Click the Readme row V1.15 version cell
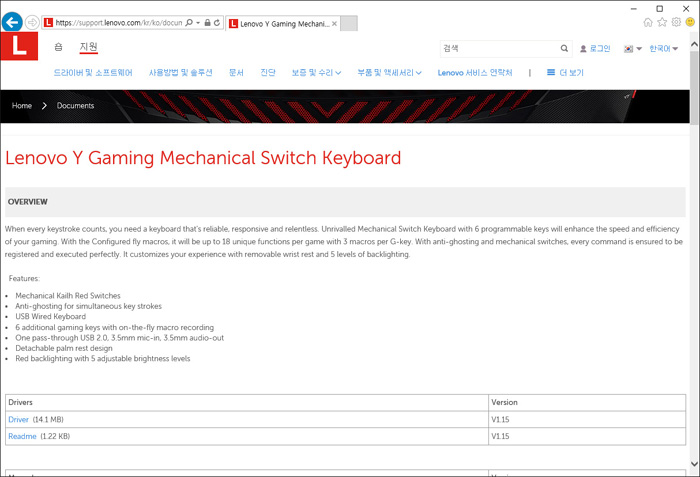The image size is (700, 477). 587,436
